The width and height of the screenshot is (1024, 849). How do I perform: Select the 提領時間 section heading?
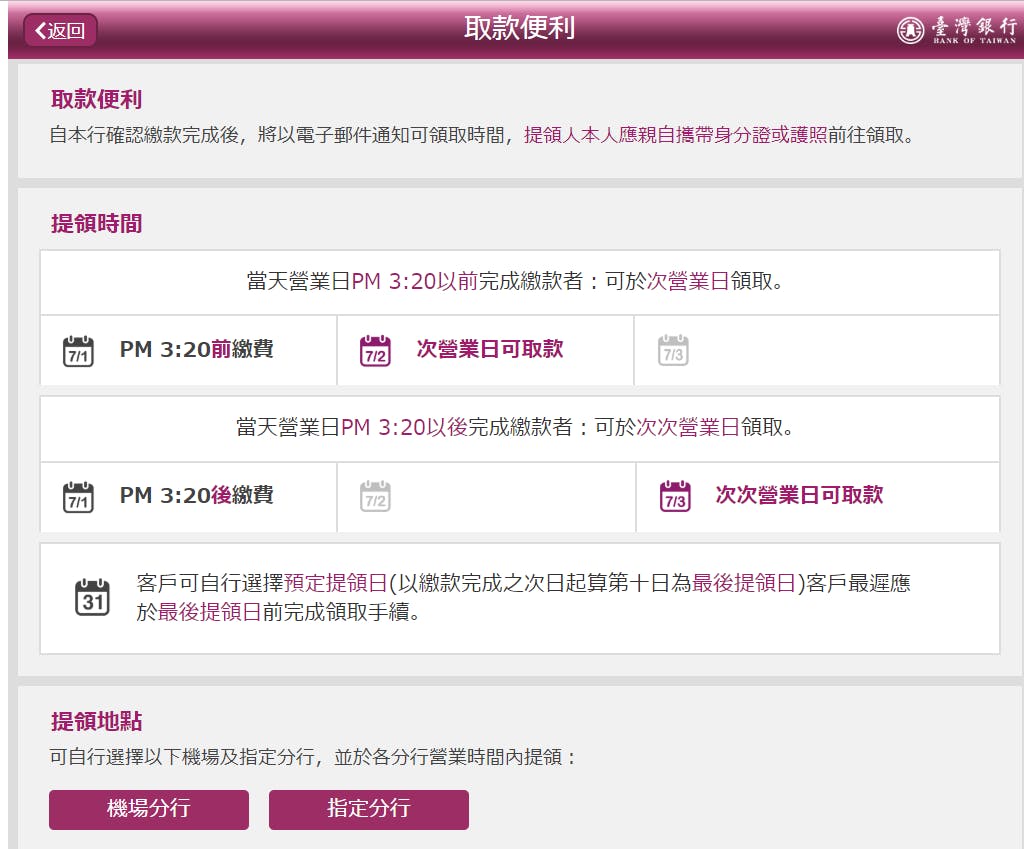pos(97,224)
